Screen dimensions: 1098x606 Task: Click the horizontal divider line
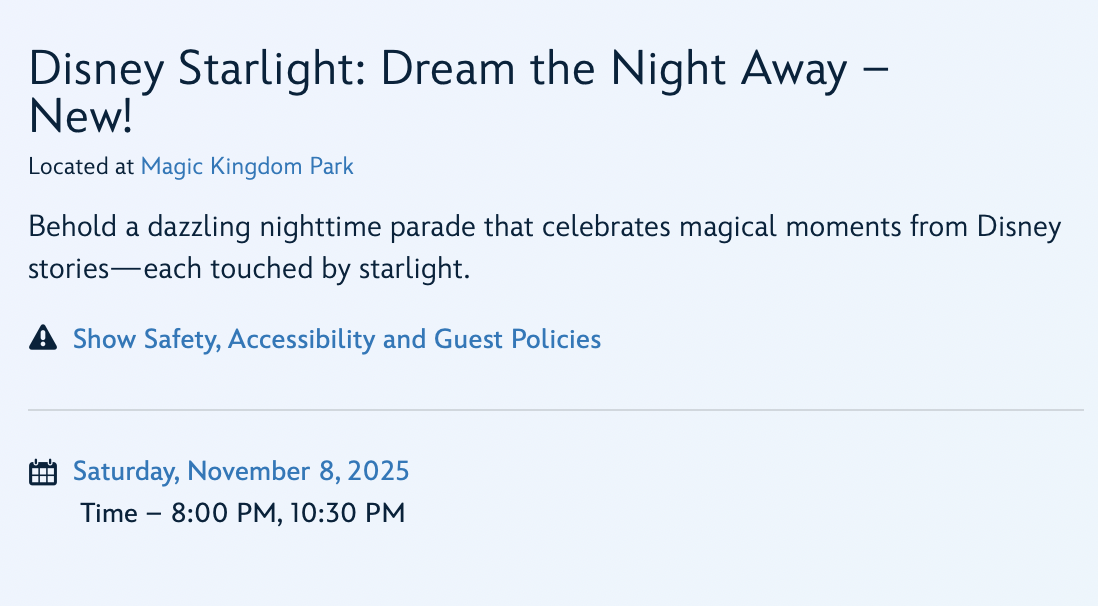click(x=555, y=410)
